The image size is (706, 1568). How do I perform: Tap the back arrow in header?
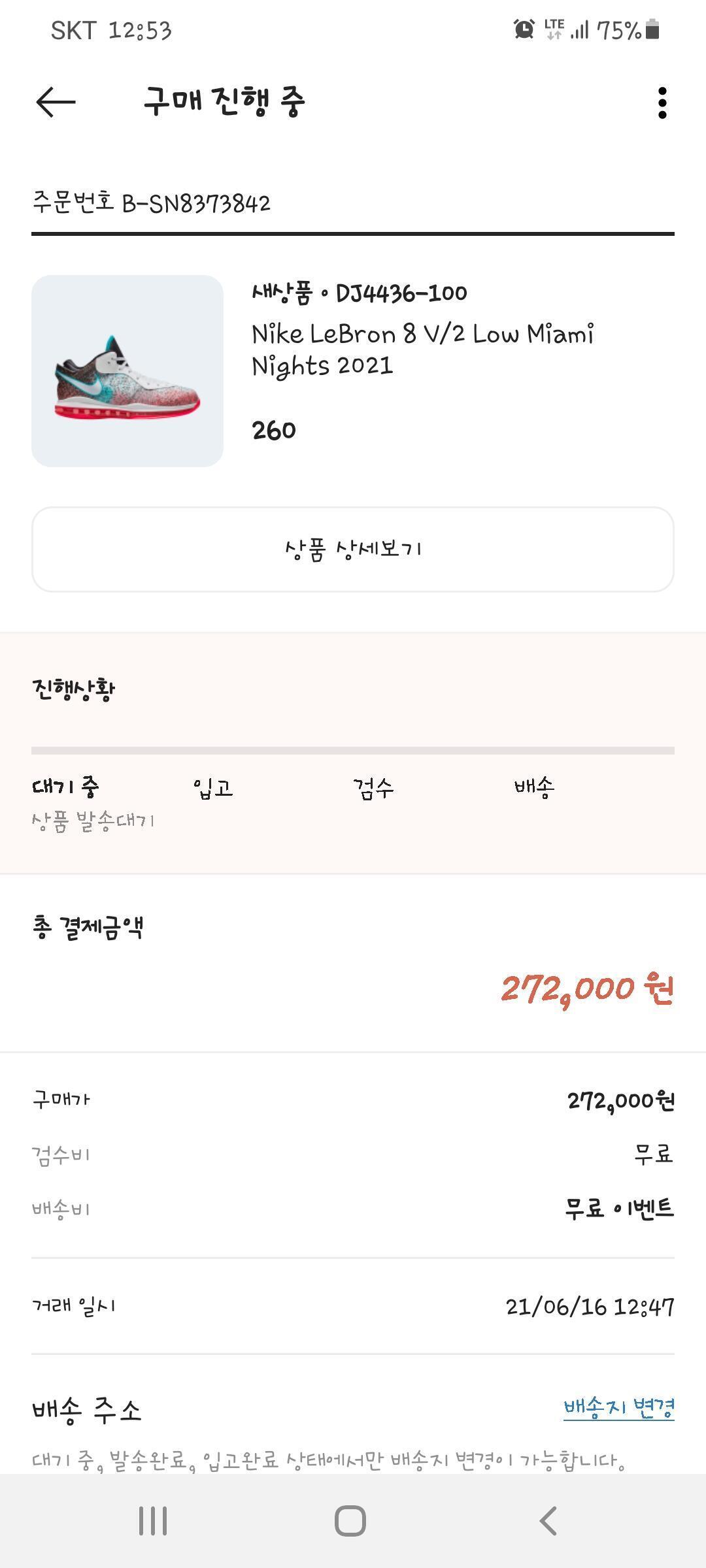tap(56, 103)
